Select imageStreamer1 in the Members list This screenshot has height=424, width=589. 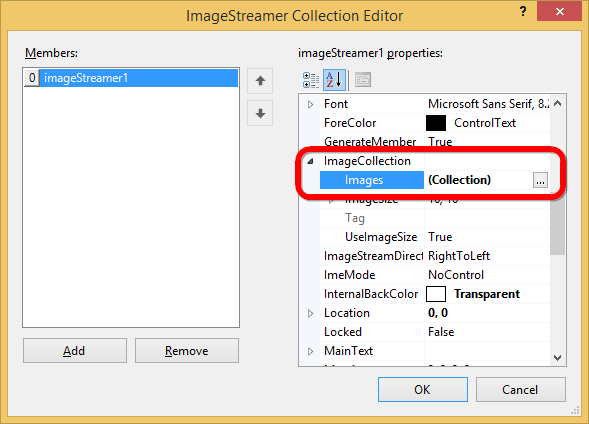[131, 78]
